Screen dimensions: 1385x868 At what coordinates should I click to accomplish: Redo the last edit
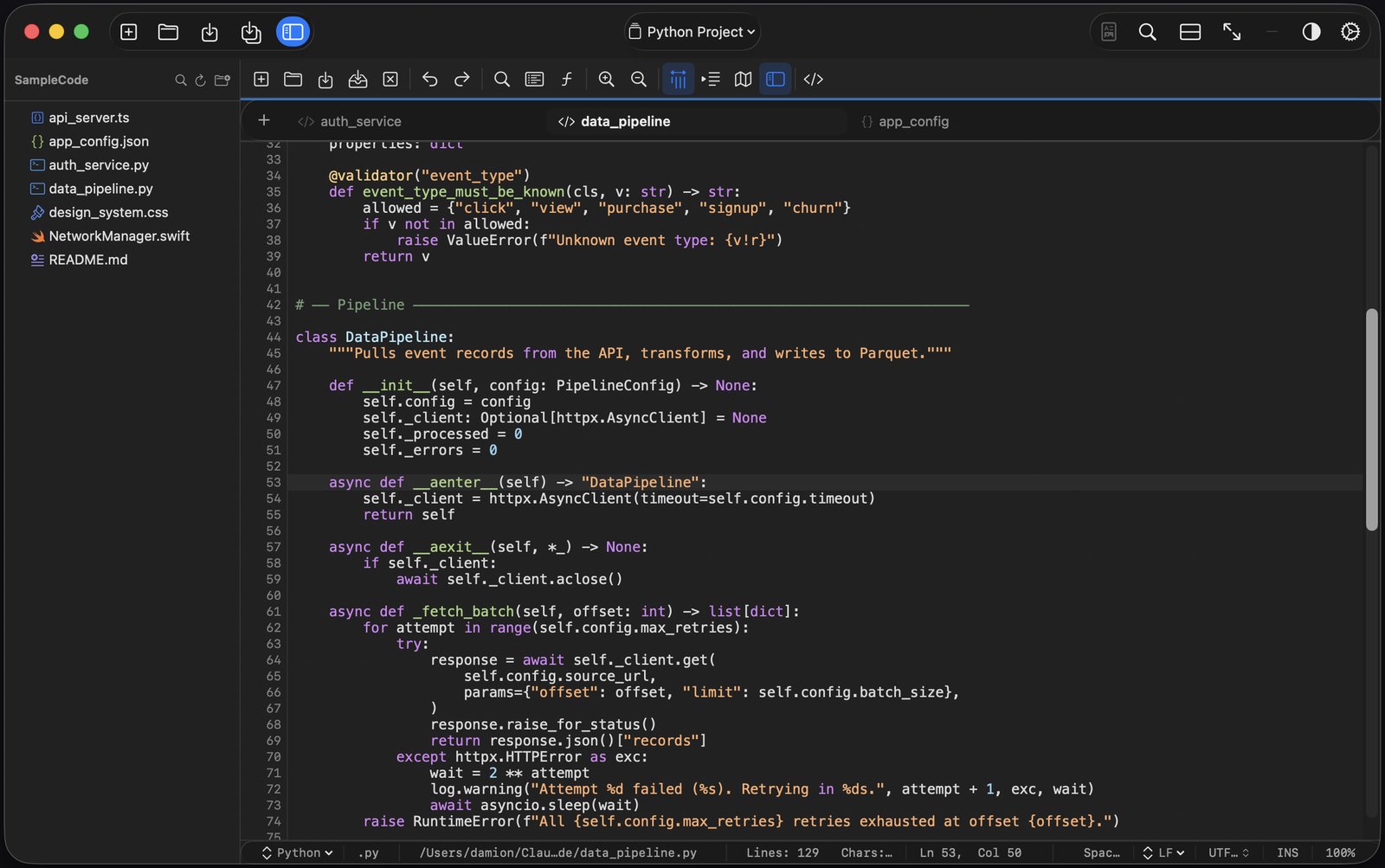462,80
